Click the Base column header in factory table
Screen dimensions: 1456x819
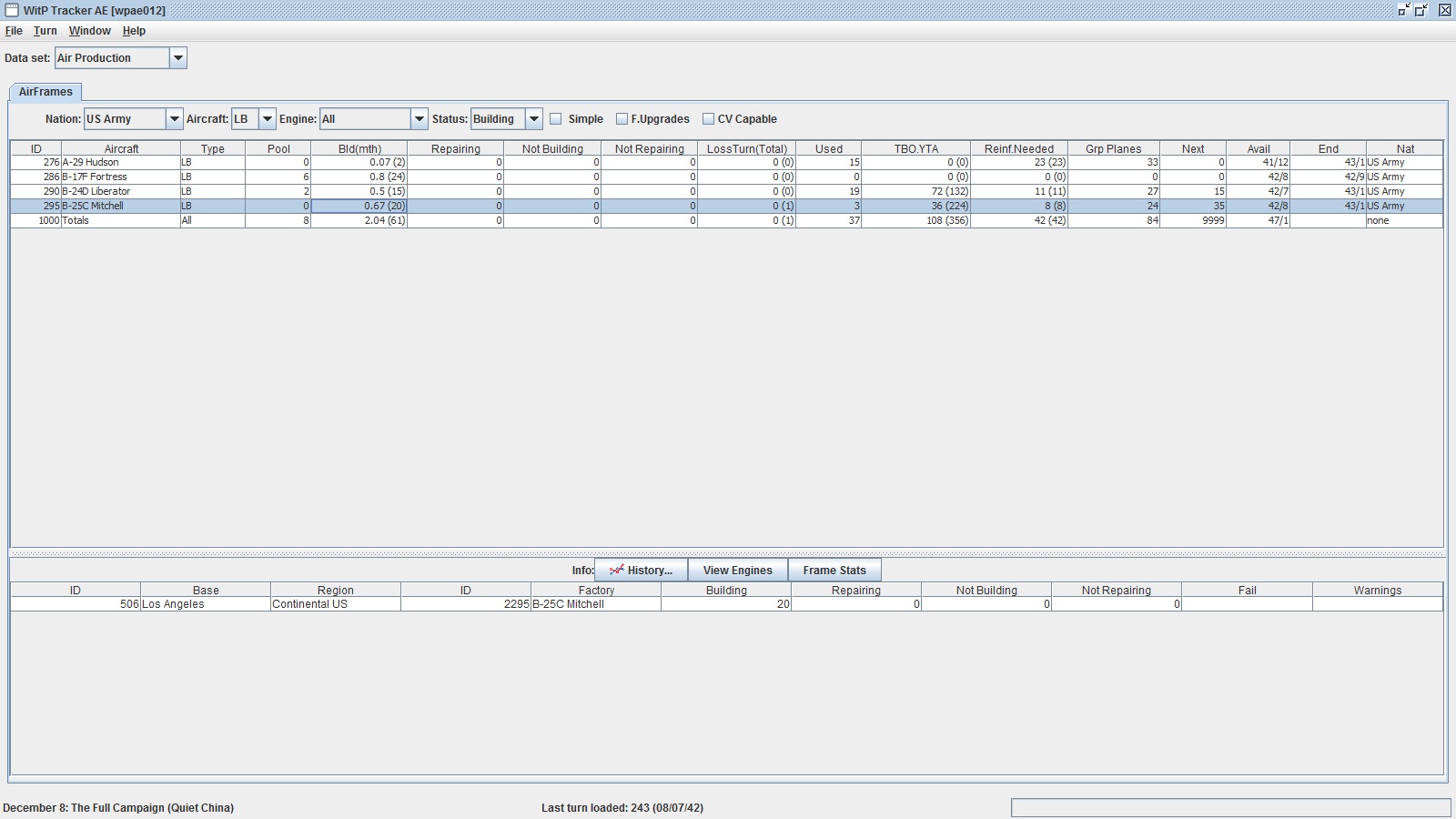pos(206,590)
